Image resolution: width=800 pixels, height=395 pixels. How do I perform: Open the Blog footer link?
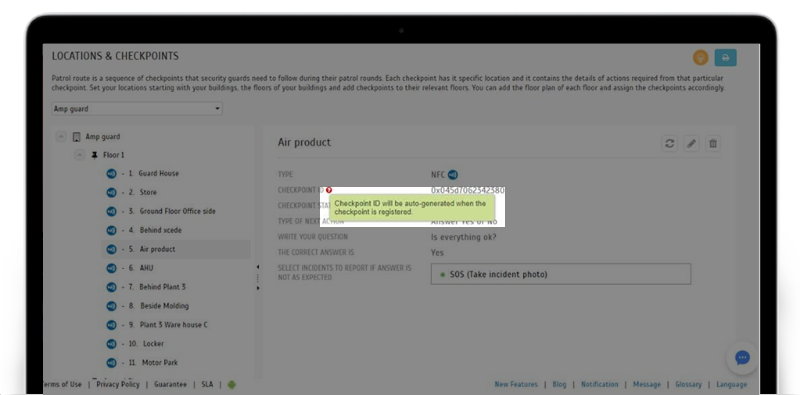tap(559, 384)
